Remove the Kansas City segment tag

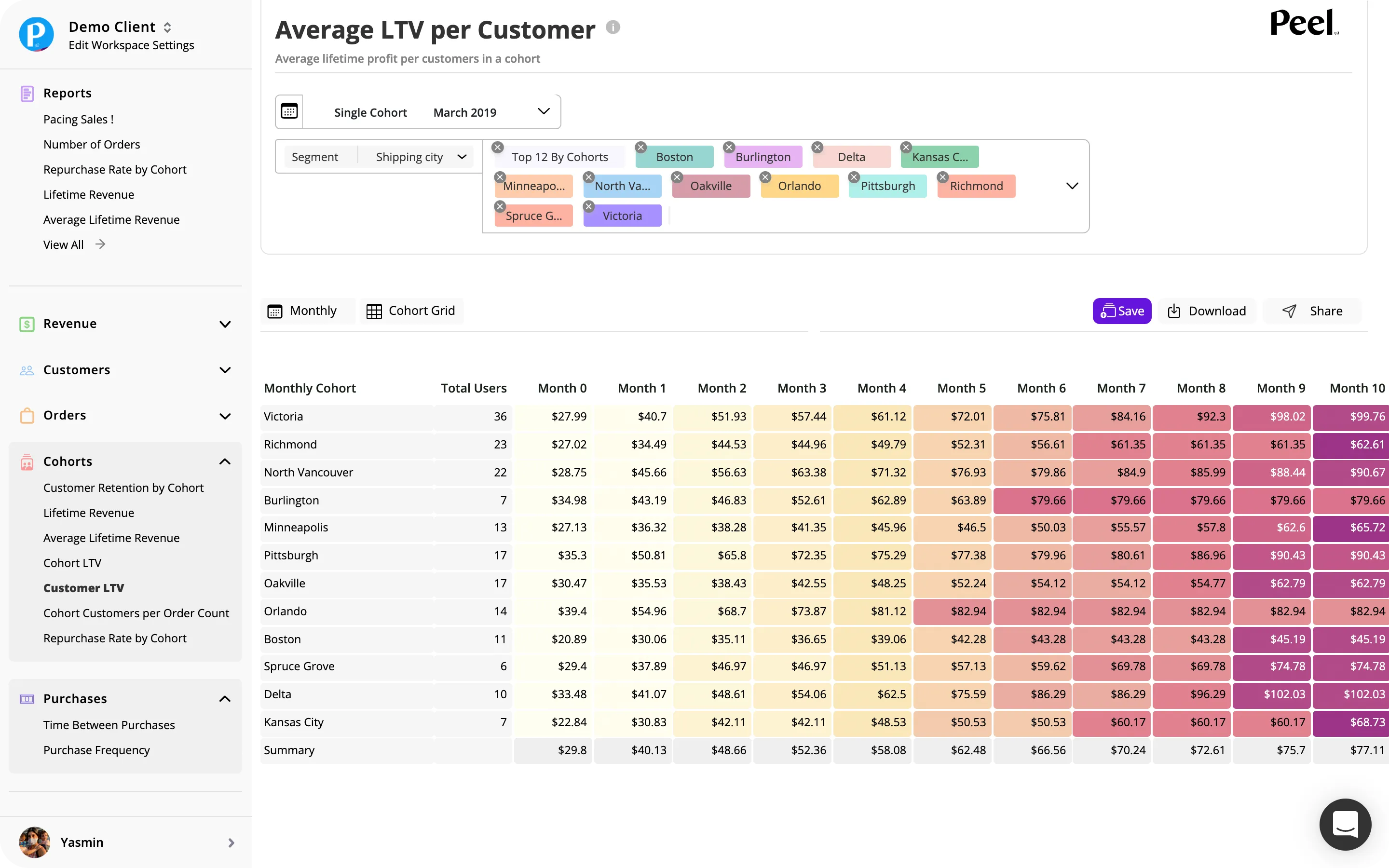pos(906,147)
